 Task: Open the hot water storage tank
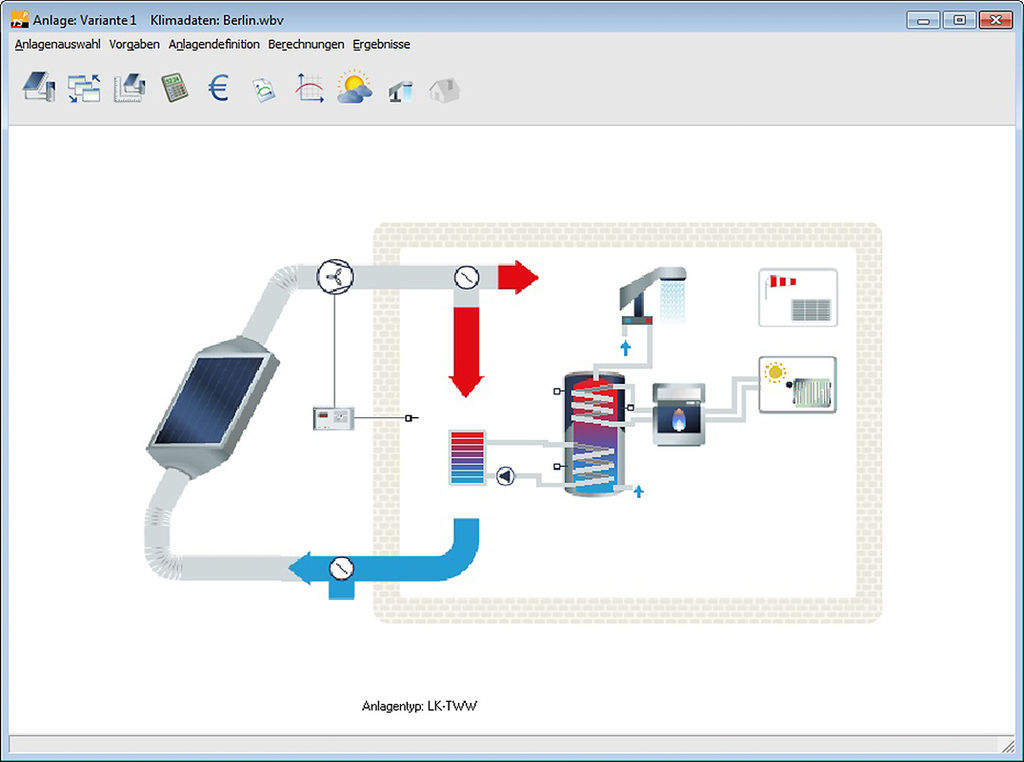tap(594, 434)
